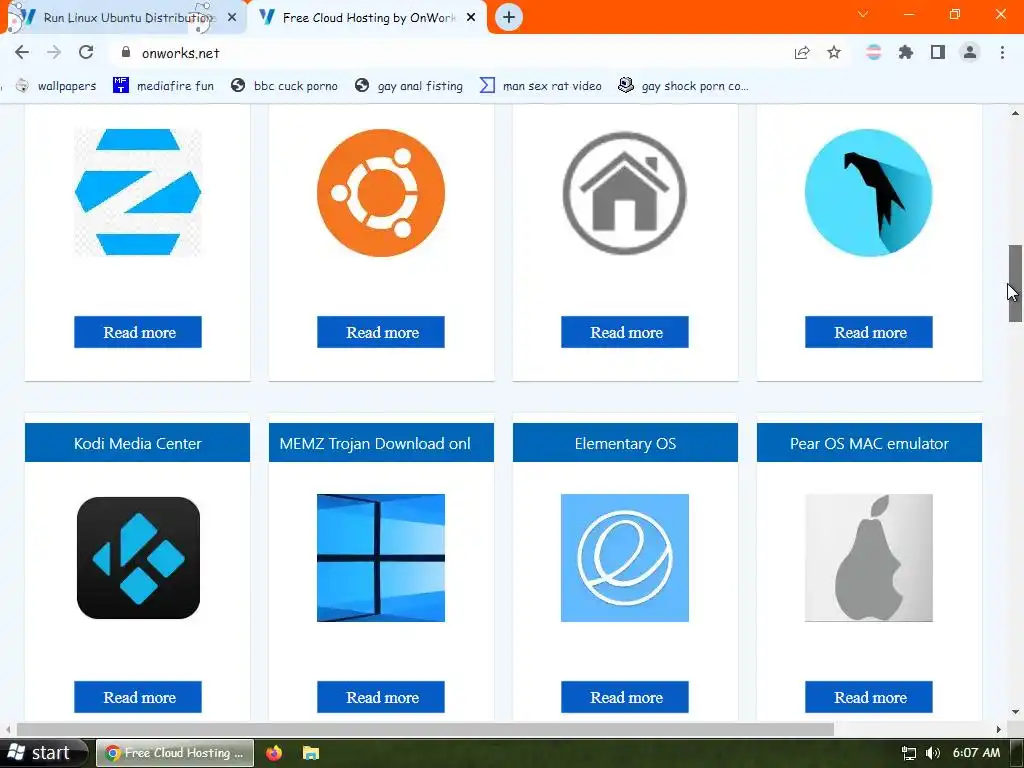Click the Elementary OS logo image
The height and width of the screenshot is (768, 1024).
(x=624, y=558)
